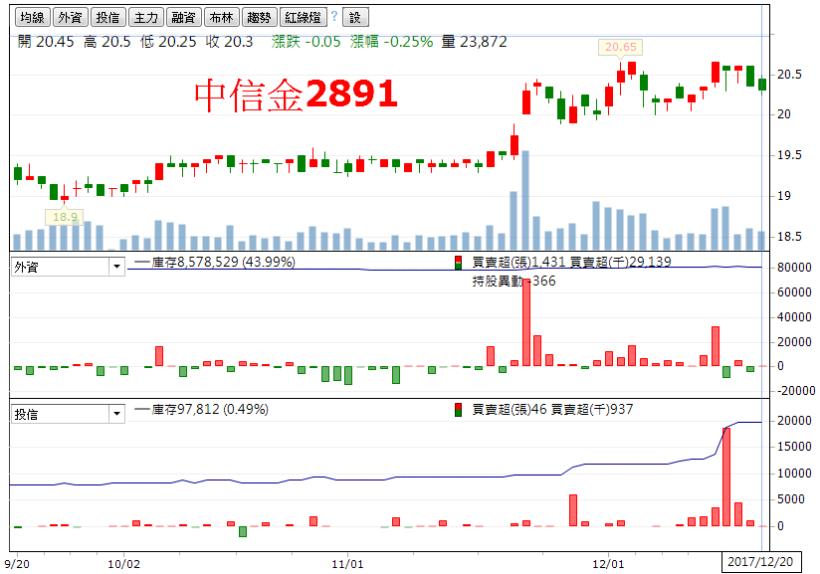Image resolution: width=820 pixels, height=574 pixels.
Task: Click the 買賣超(千)937 text
Action: click(x=591, y=409)
